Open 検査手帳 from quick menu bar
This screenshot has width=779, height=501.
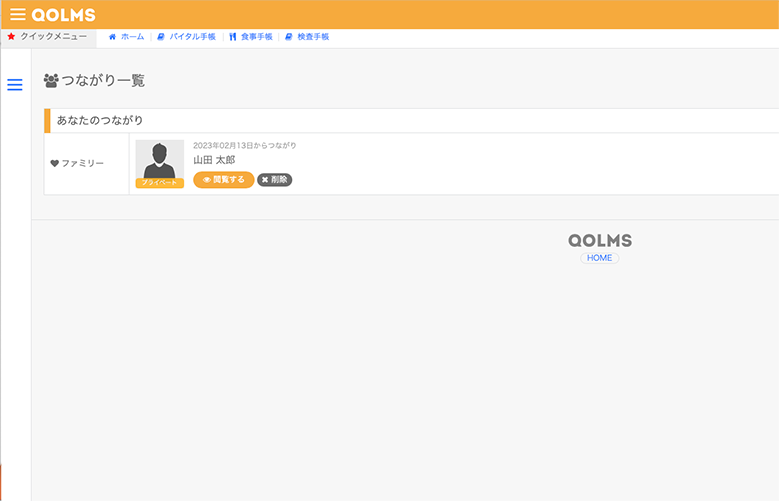[307, 37]
